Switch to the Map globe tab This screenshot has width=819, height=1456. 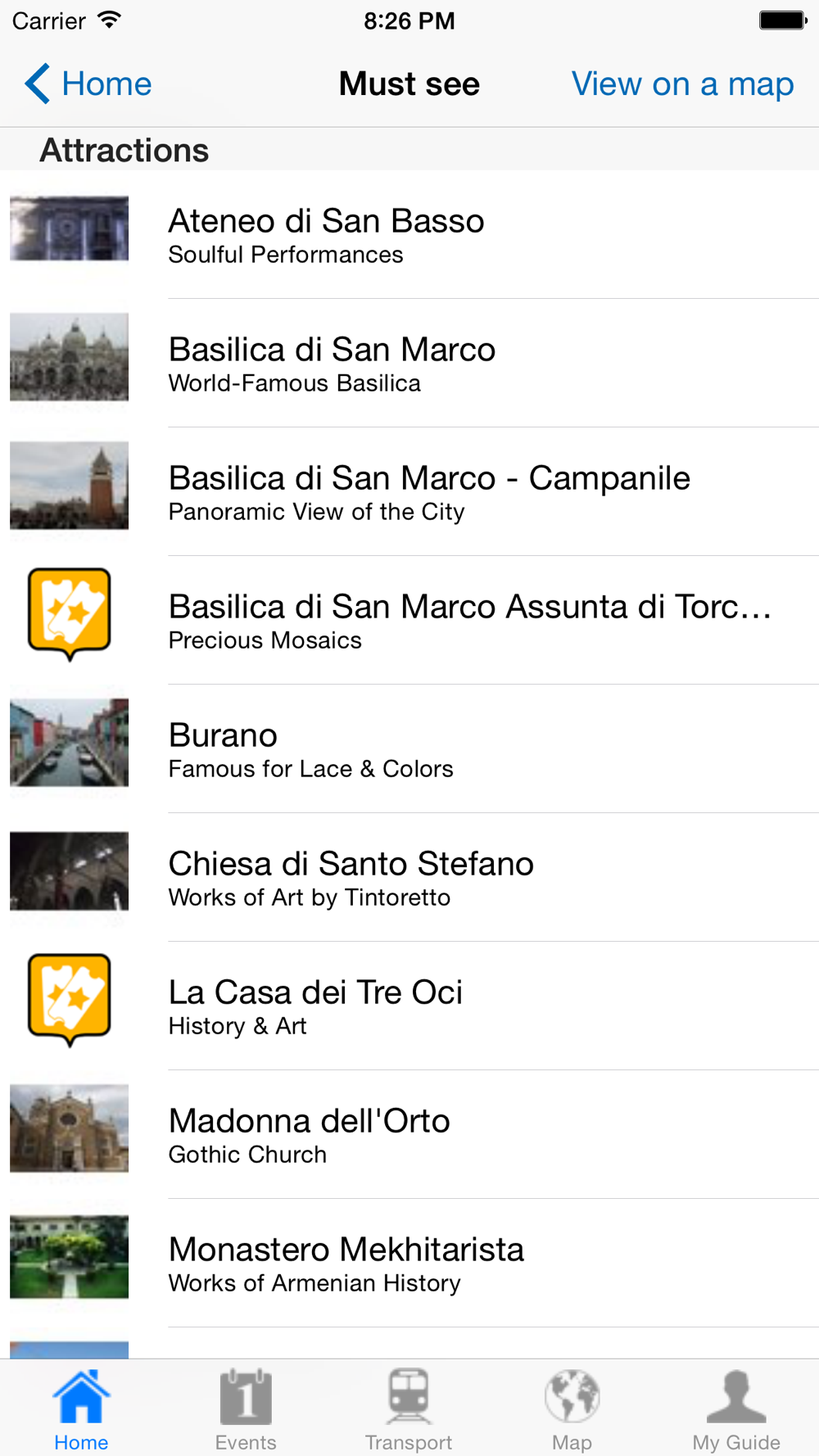[x=572, y=1396]
